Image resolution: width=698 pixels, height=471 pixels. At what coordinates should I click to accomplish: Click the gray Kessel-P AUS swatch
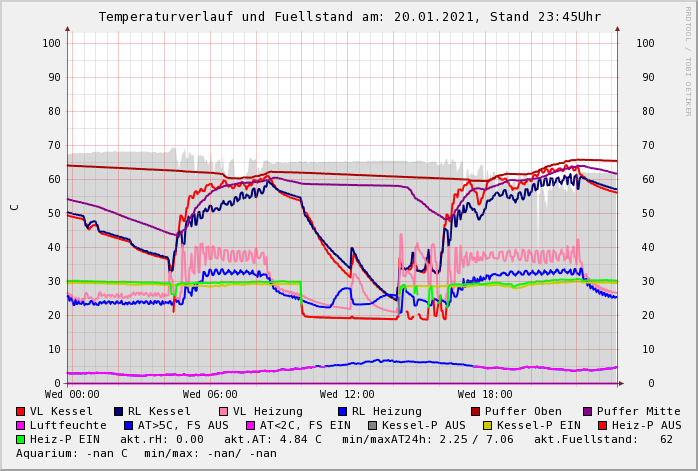(x=371, y=426)
